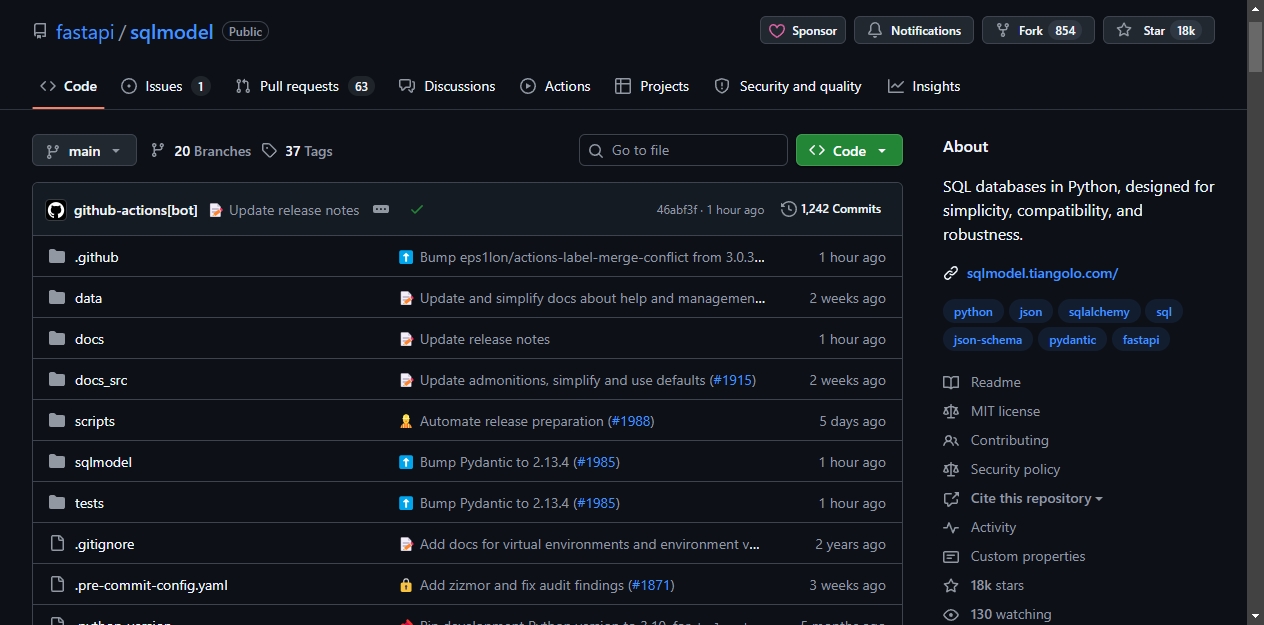This screenshot has height=625, width=1264.
Task: Open the docs folder
Action: (x=89, y=339)
